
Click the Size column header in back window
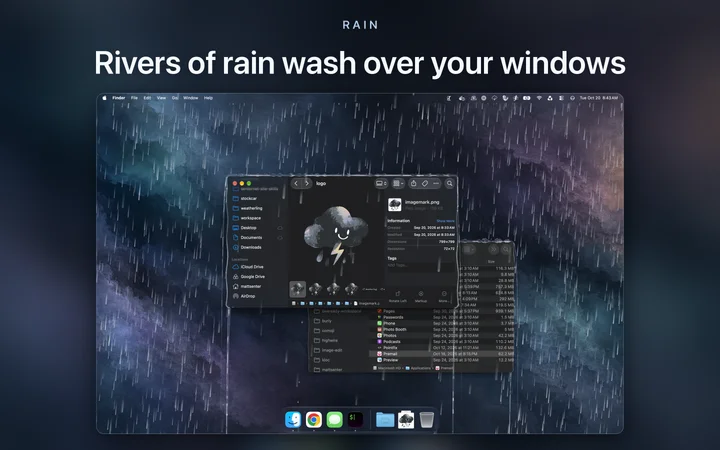(x=491, y=261)
